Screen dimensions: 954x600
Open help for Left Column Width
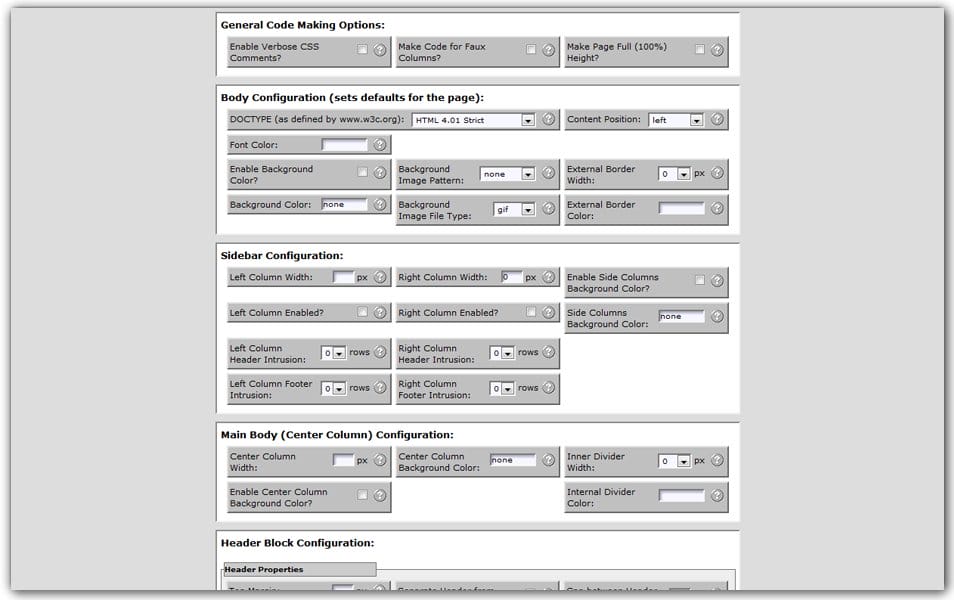pos(378,278)
